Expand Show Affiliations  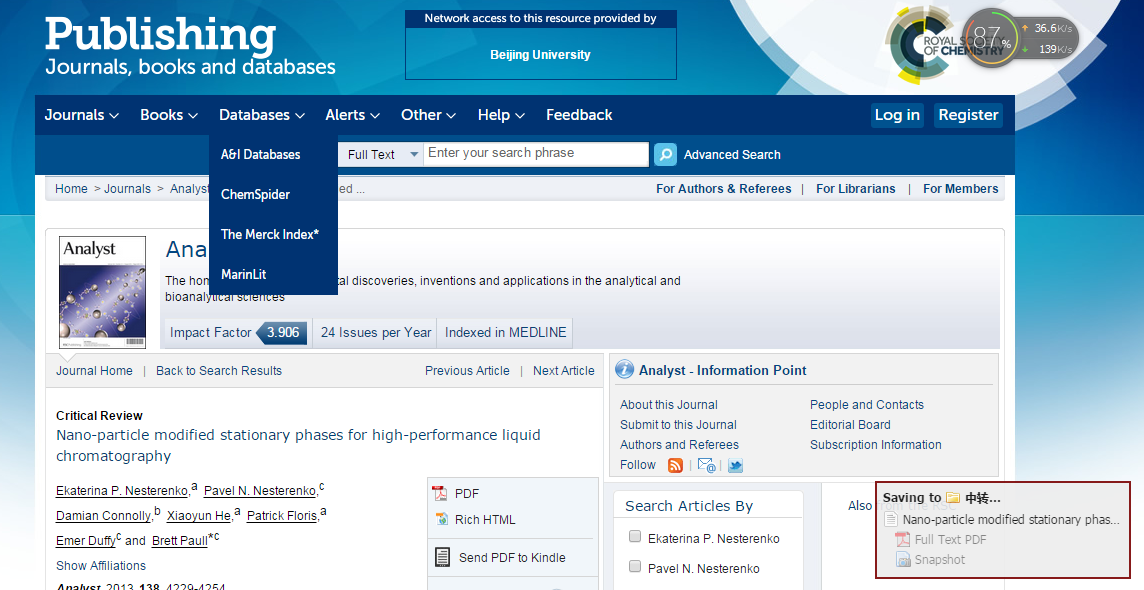point(101,566)
